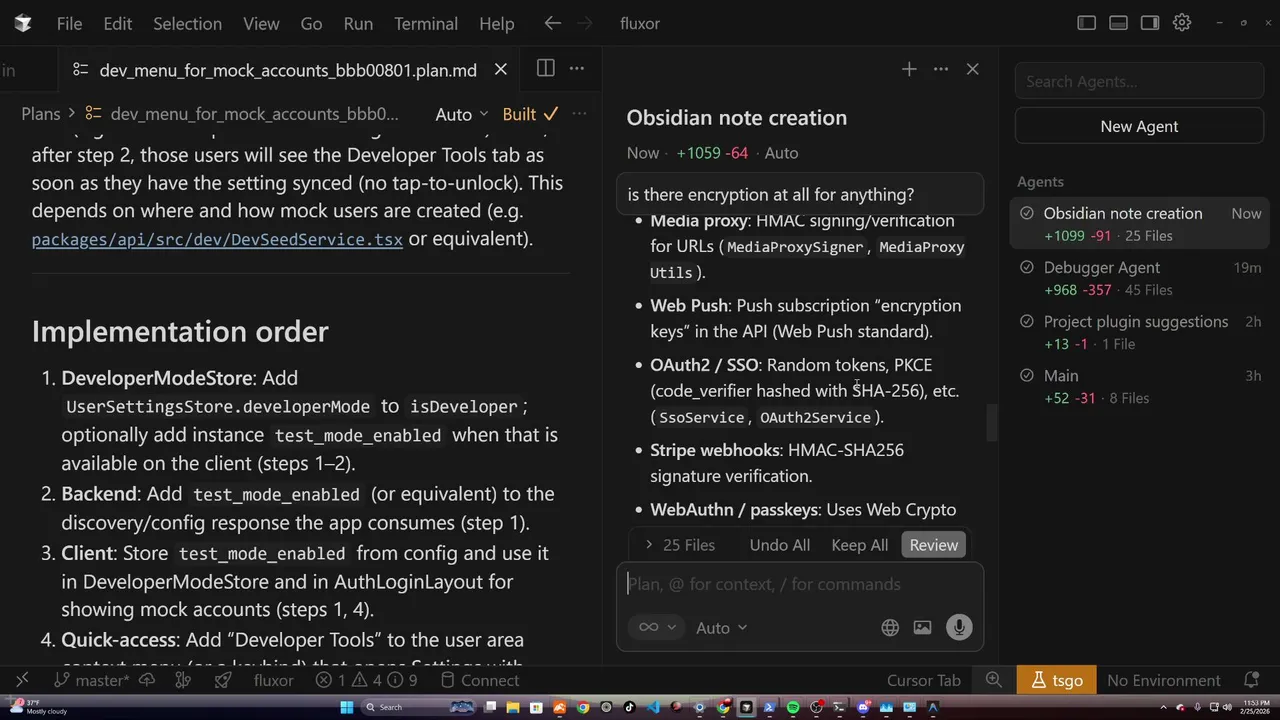Select the Project plugin suggestions agent
Screen dimensions: 1280x720
1139,332
